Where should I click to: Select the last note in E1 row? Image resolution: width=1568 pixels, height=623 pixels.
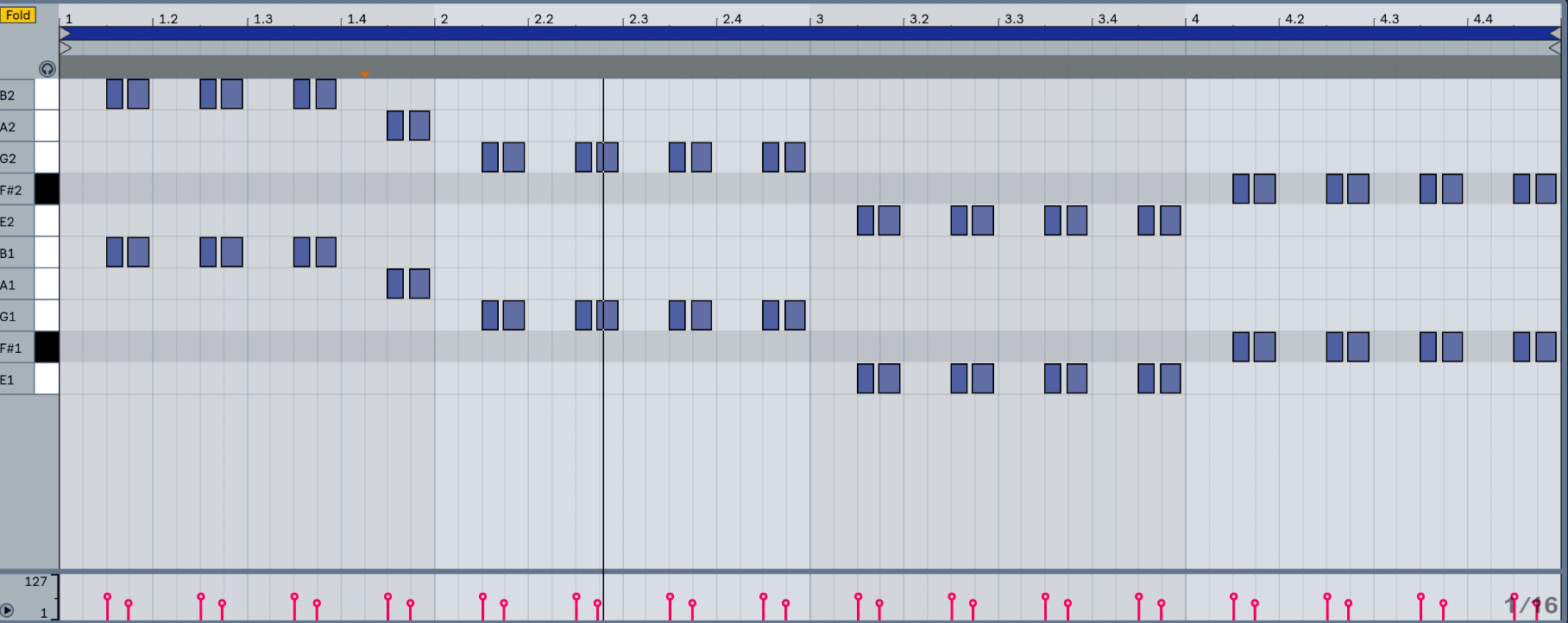[1171, 379]
